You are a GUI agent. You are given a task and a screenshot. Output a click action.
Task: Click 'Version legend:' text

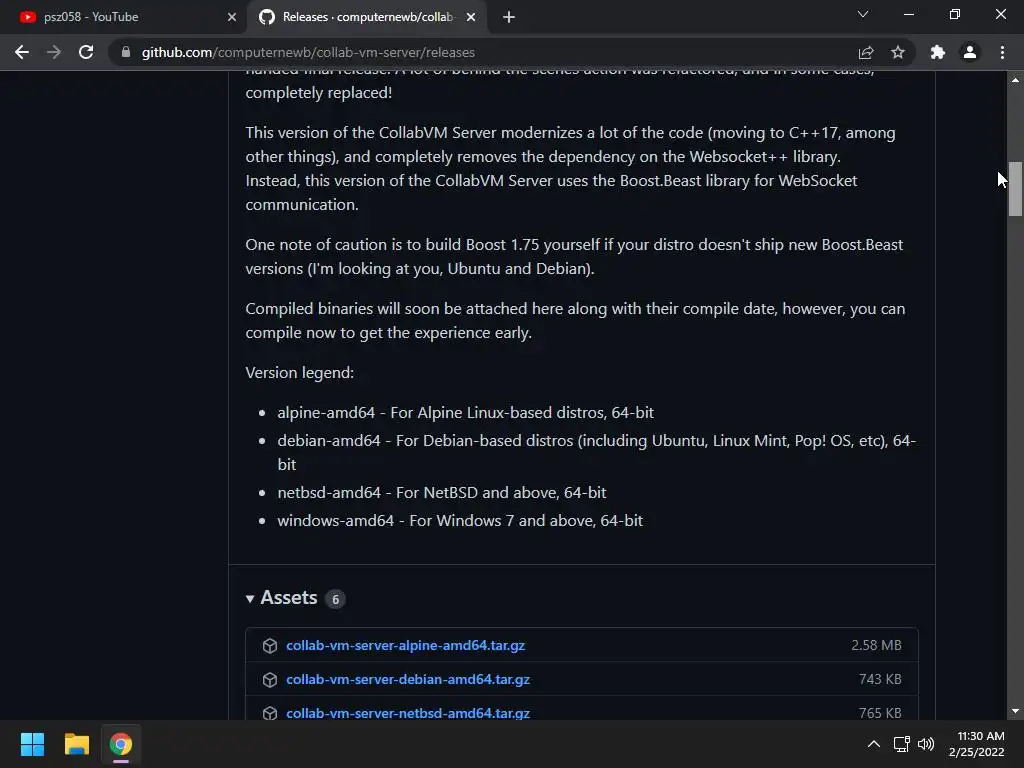pos(300,372)
